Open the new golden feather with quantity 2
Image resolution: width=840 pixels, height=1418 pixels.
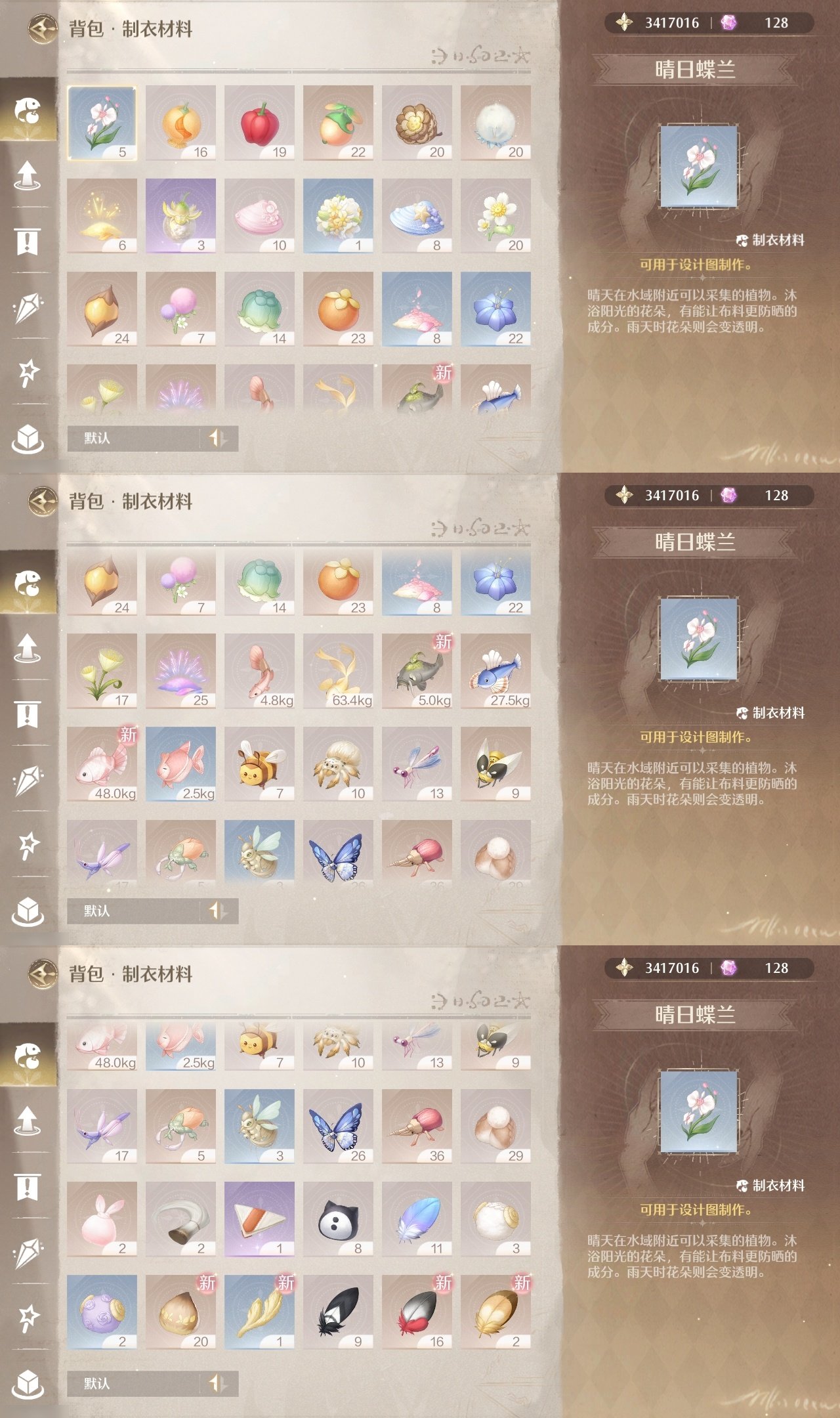pyautogui.click(x=495, y=1312)
